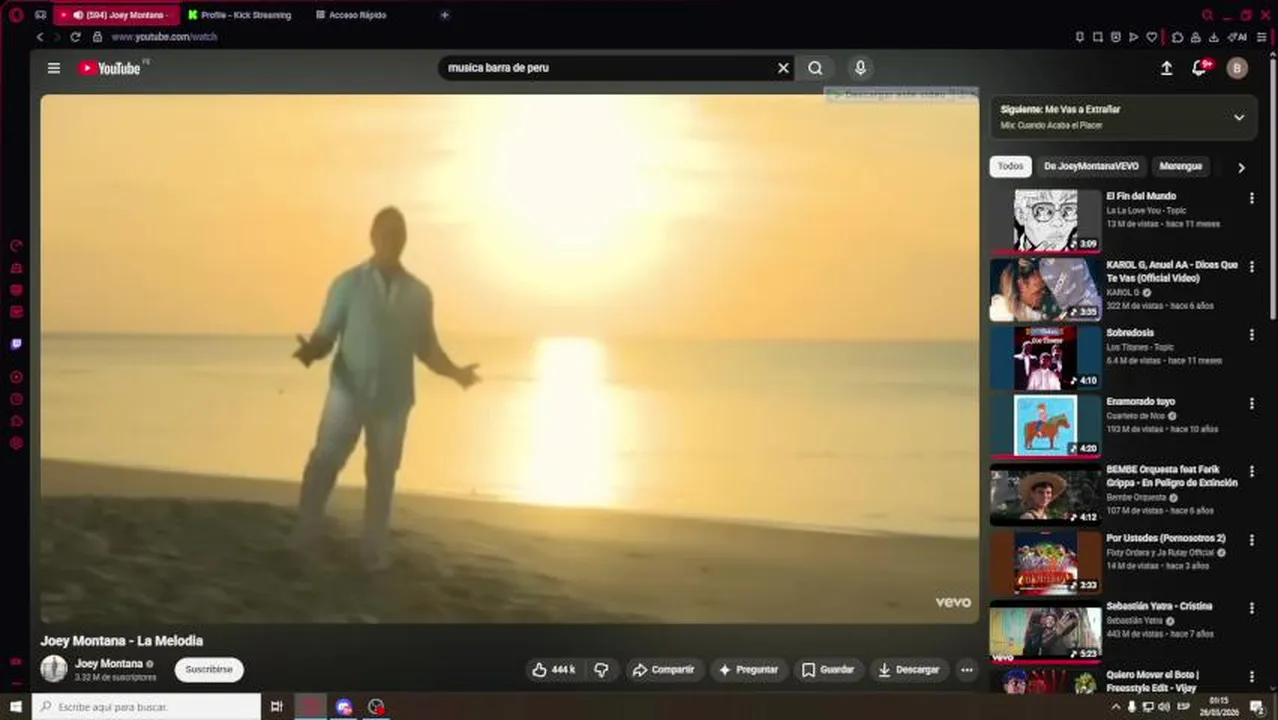Image resolution: width=1278 pixels, height=720 pixels.
Task: Dislike the video
Action: coord(601,670)
